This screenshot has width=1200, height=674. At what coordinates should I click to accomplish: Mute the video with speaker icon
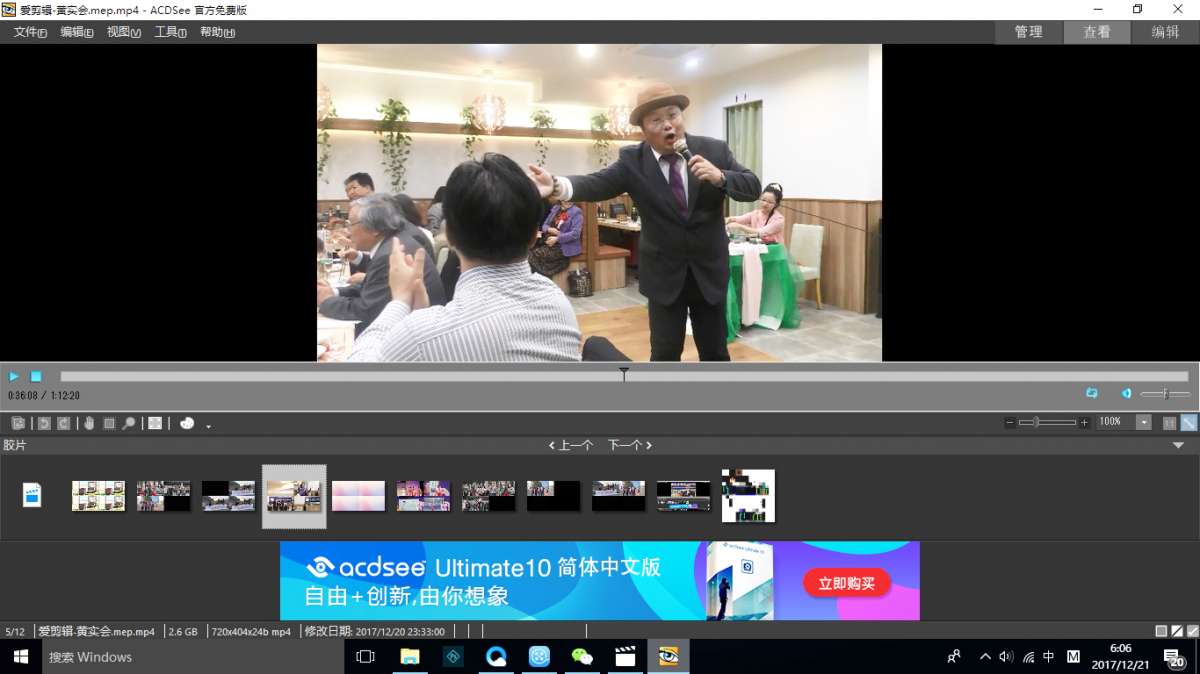pos(1126,393)
